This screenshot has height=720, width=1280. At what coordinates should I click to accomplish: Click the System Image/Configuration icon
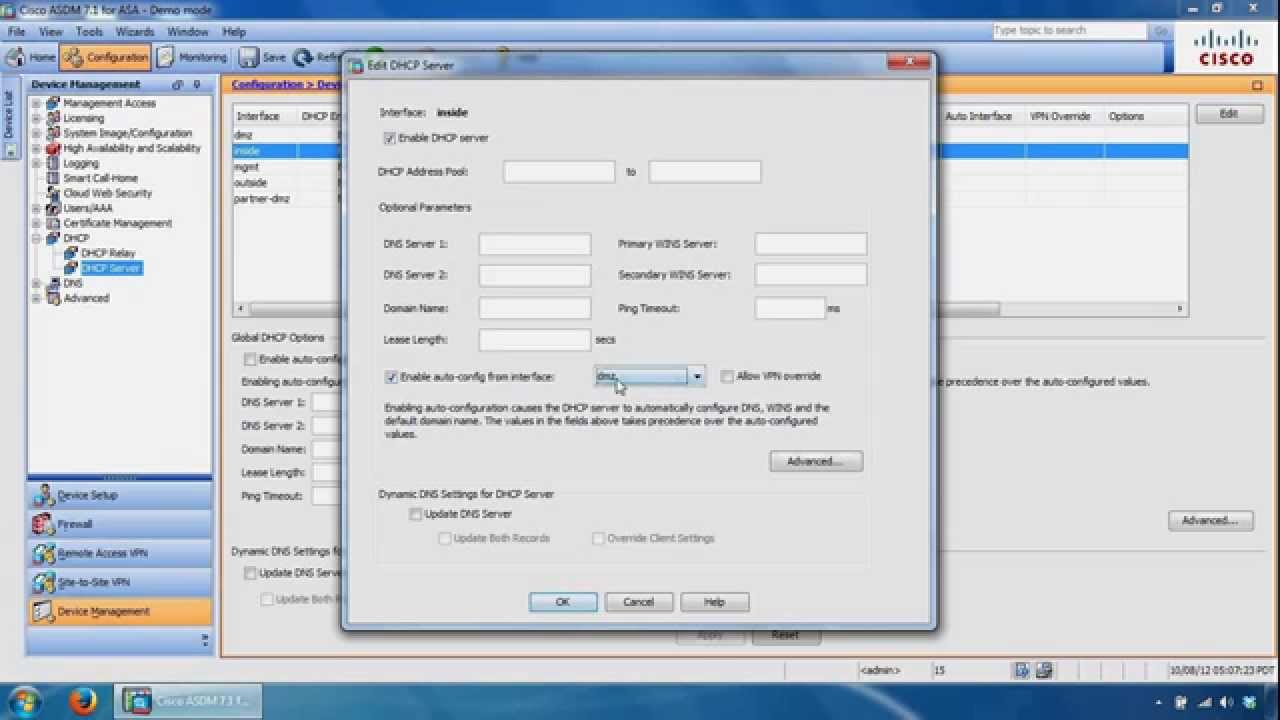(54, 133)
